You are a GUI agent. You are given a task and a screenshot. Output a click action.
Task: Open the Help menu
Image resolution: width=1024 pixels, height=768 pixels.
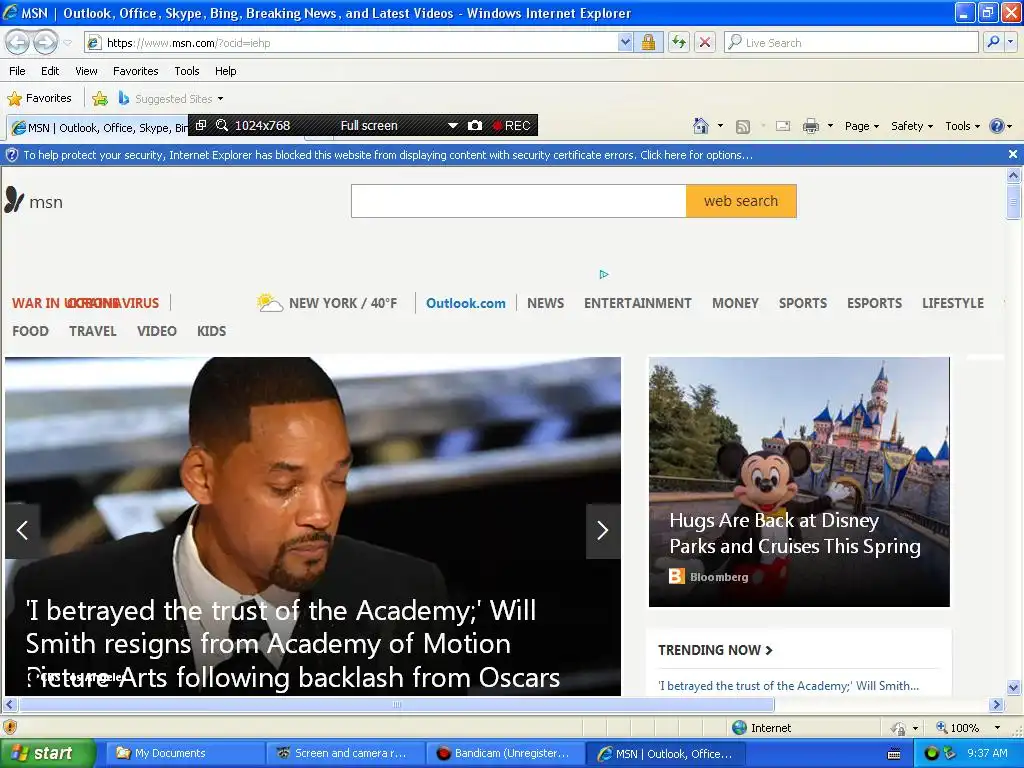pyautogui.click(x=225, y=71)
